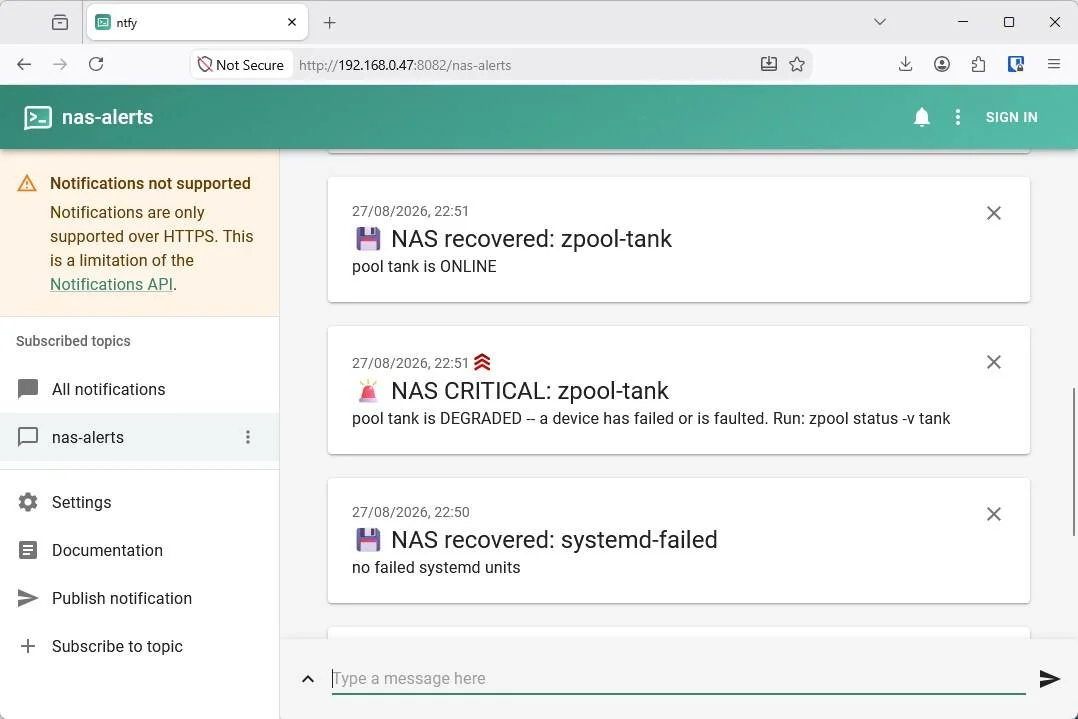Select All notifications in sidebar
Screen dimensions: 1078x719
tap(140, 389)
